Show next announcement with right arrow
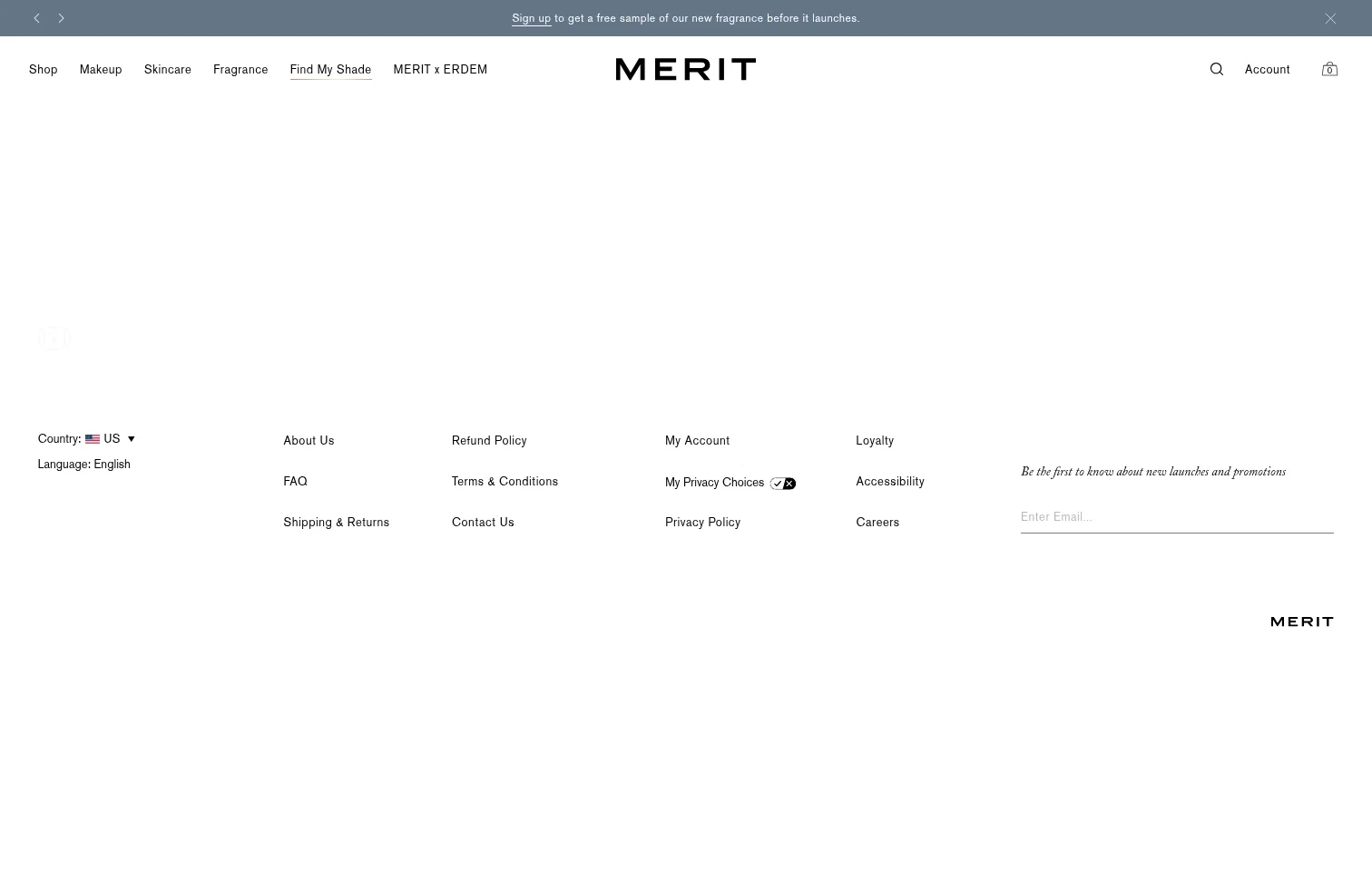1372x891 pixels. 61,18
